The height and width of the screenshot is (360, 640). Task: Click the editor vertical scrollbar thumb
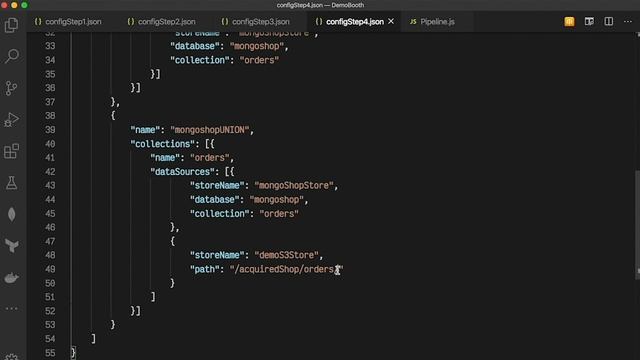(x=637, y=224)
